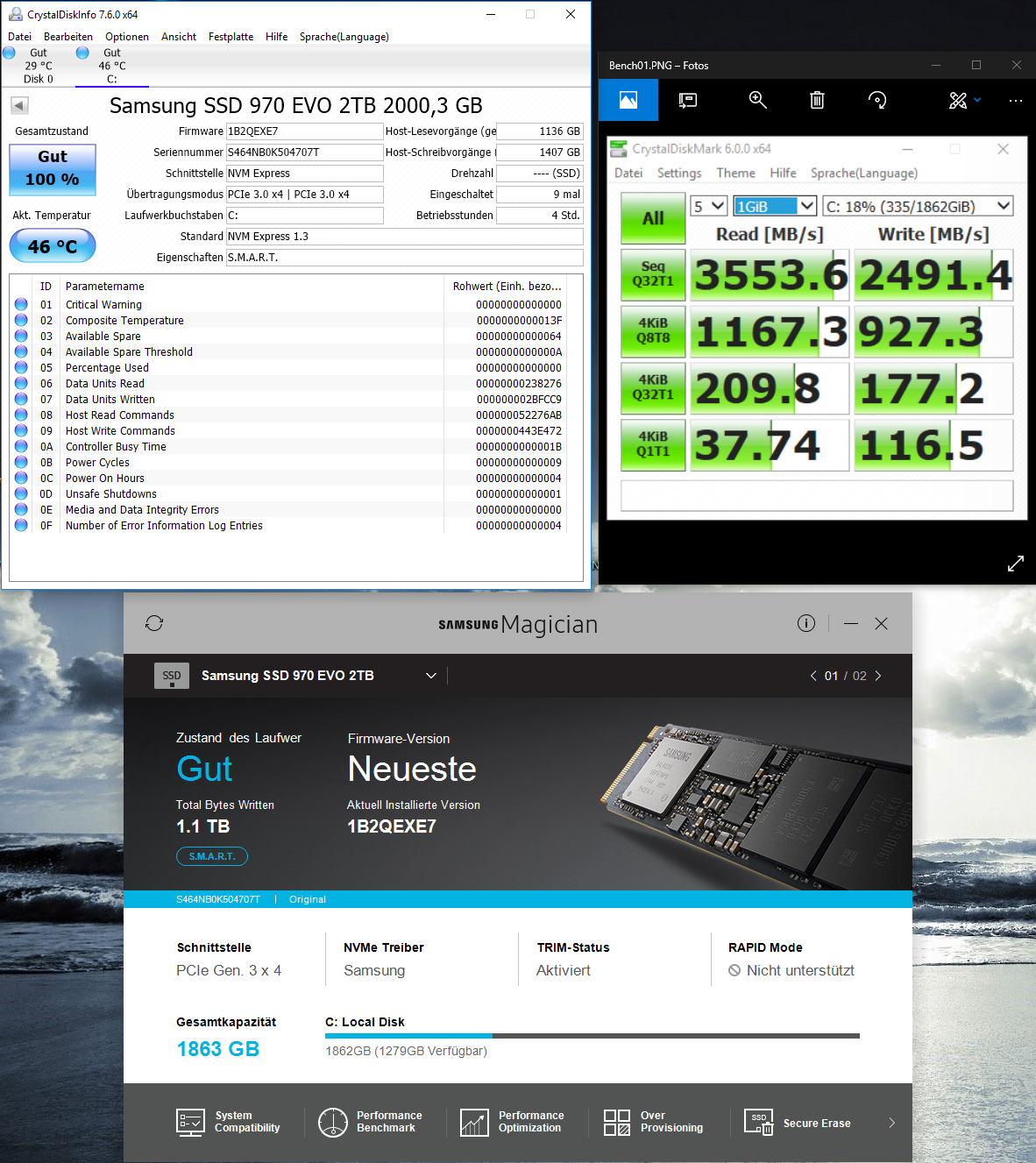Image resolution: width=1036 pixels, height=1163 pixels.
Task: Open Over Provisioning in Magician
Action: [x=654, y=1122]
